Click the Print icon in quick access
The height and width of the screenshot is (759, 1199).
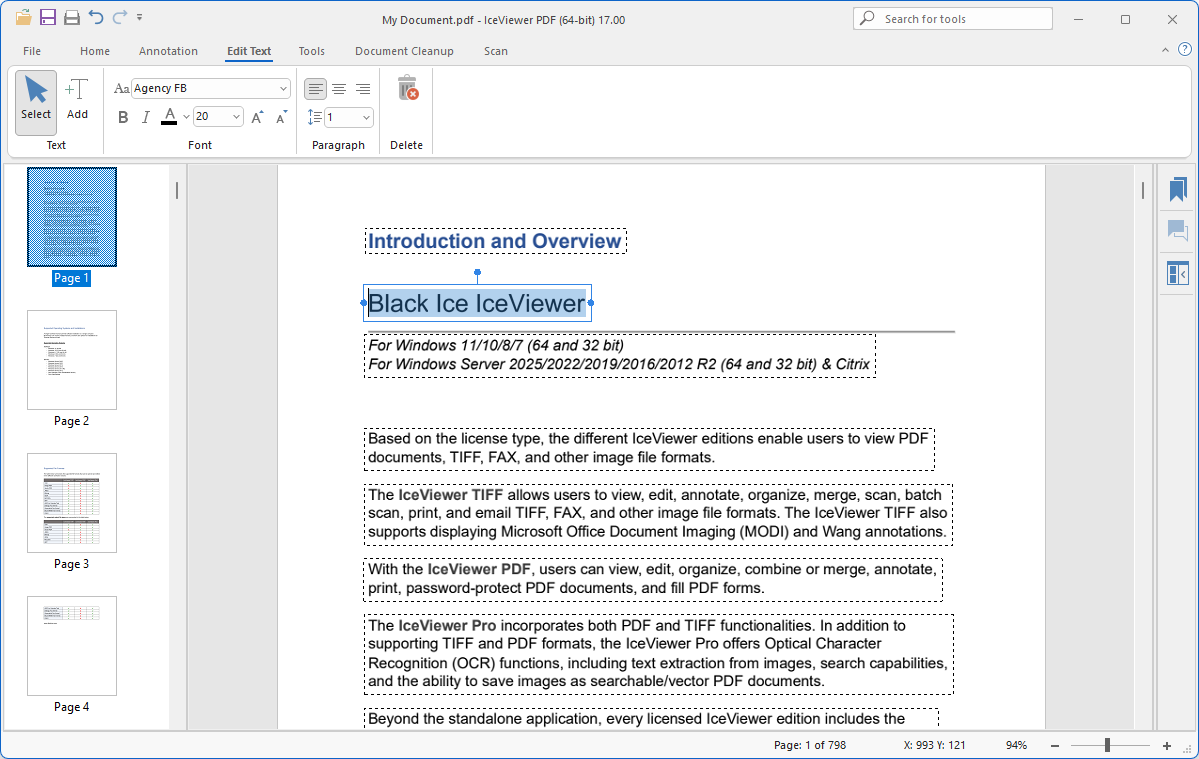point(72,18)
